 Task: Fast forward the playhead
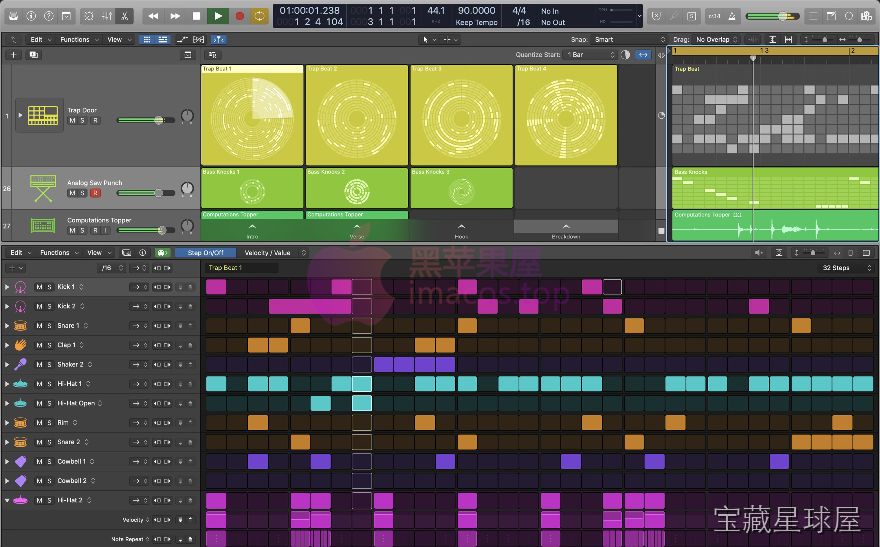[175, 16]
